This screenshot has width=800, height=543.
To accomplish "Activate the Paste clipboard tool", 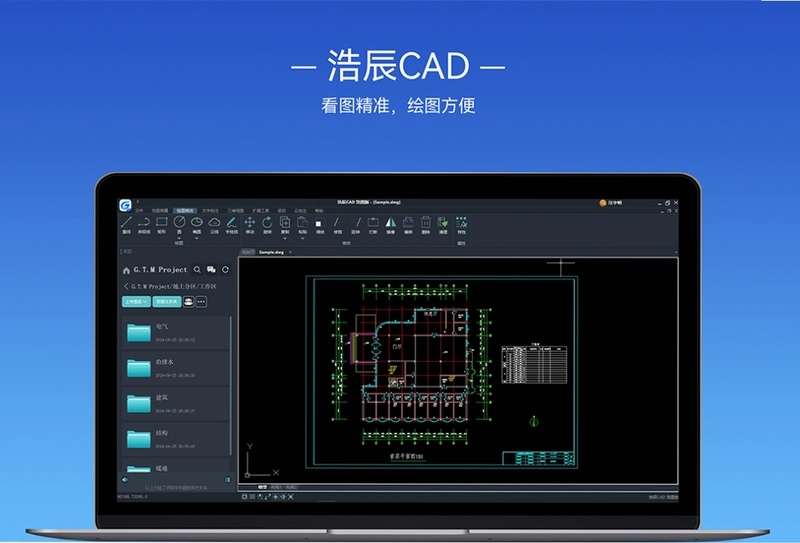I will pyautogui.click(x=303, y=225).
